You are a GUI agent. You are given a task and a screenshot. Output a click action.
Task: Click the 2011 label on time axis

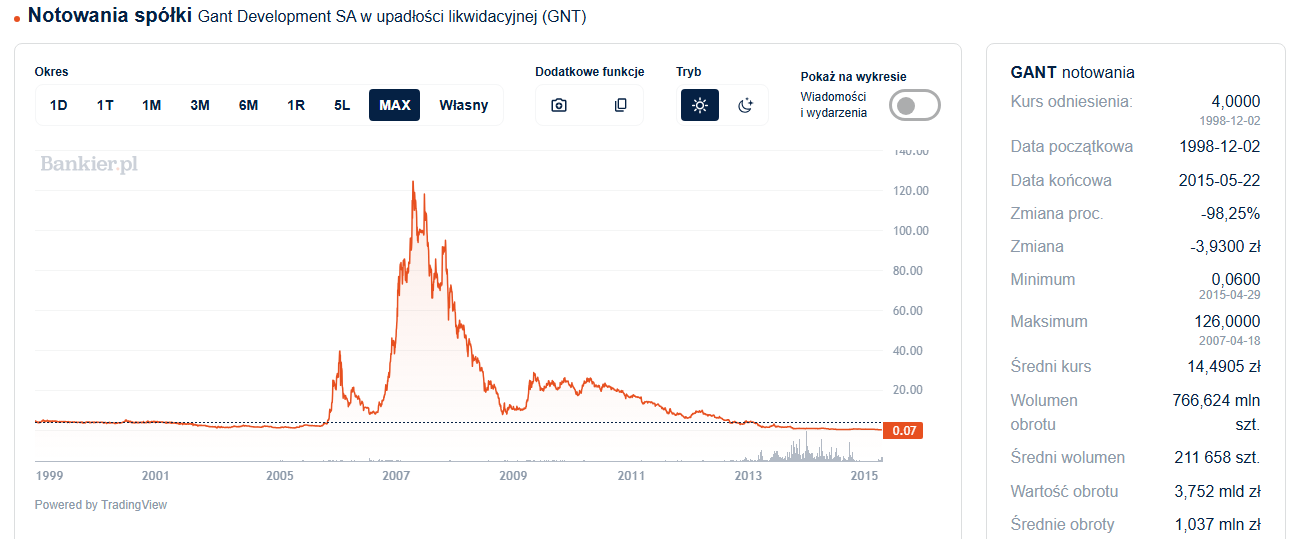click(x=630, y=475)
